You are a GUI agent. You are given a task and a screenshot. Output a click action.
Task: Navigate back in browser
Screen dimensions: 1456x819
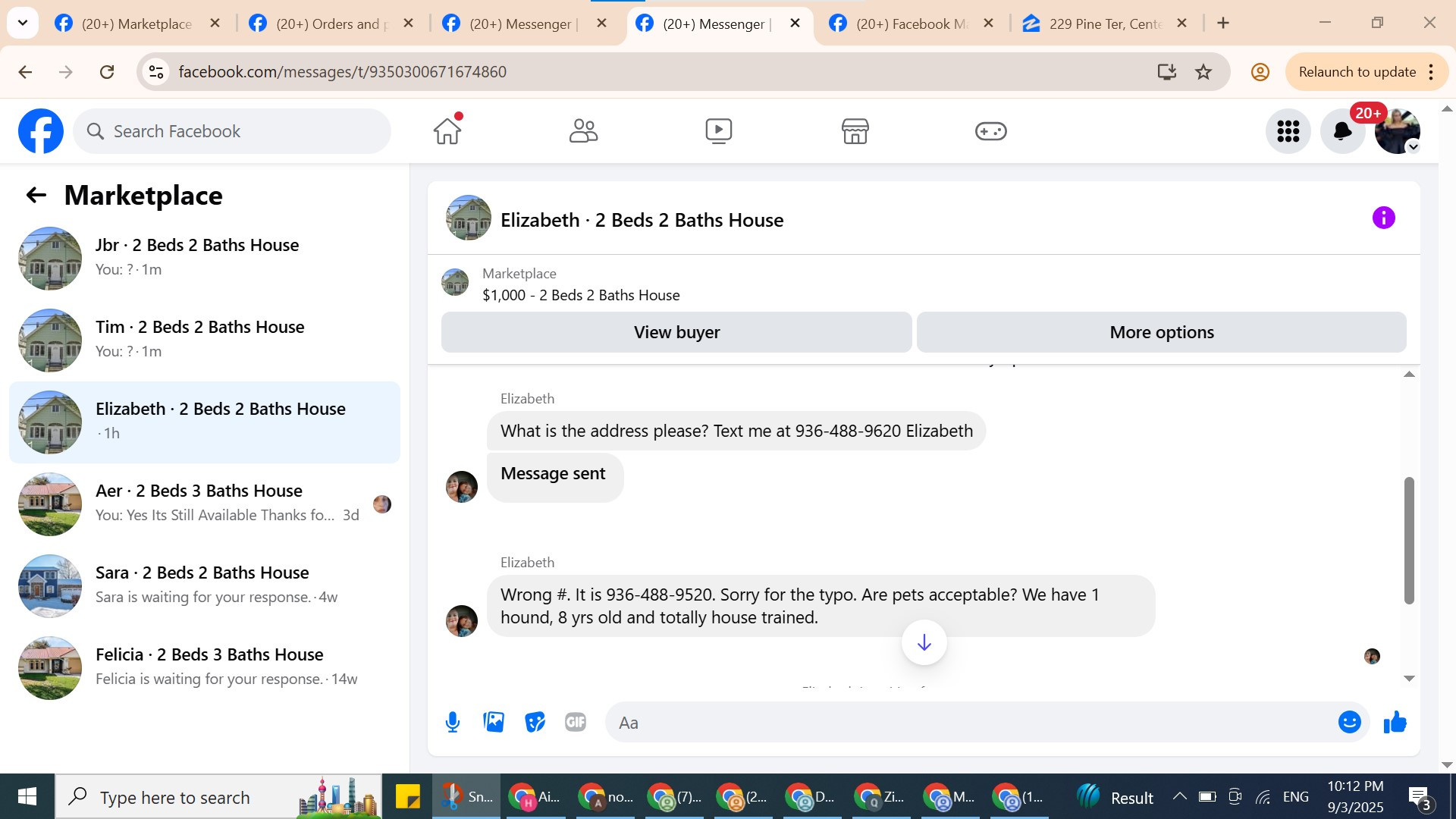click(25, 72)
